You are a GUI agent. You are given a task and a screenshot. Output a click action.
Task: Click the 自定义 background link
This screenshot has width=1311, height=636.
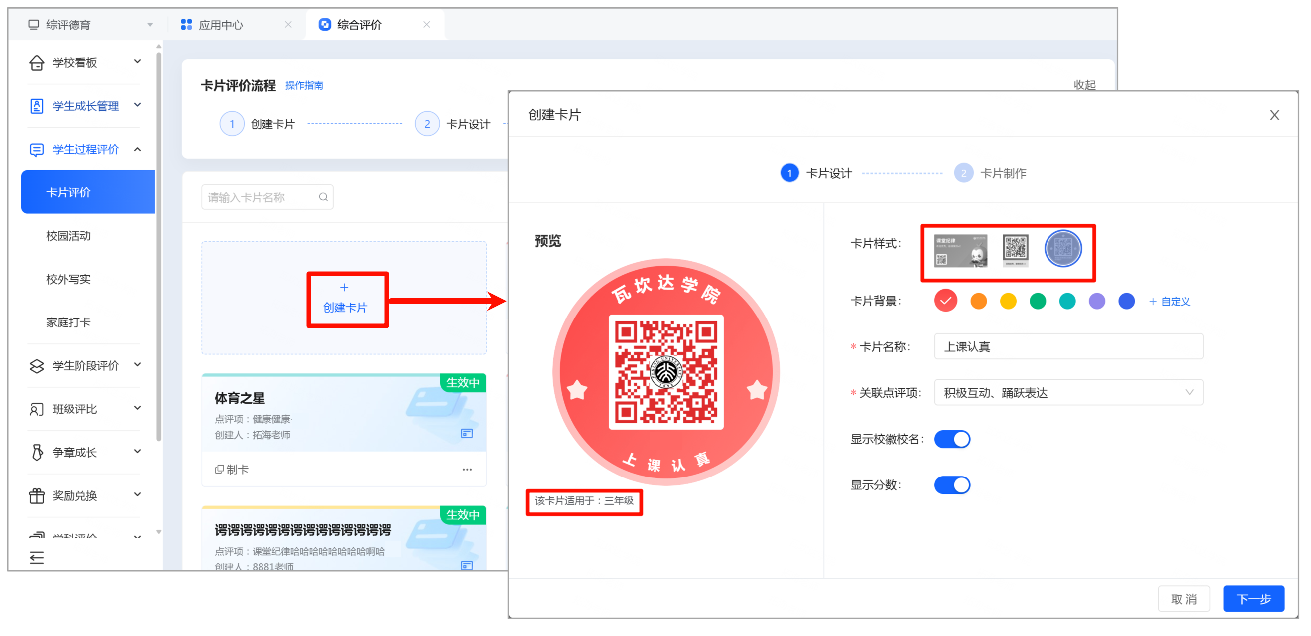coord(1169,301)
